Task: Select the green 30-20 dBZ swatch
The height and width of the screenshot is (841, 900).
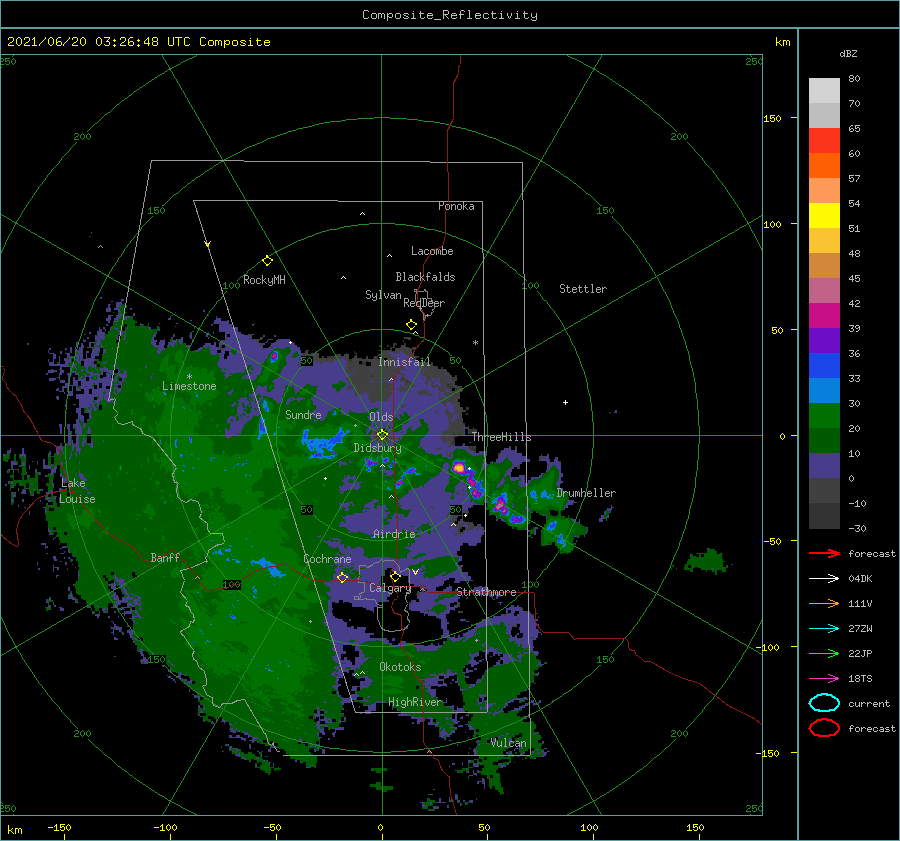Action: click(824, 416)
